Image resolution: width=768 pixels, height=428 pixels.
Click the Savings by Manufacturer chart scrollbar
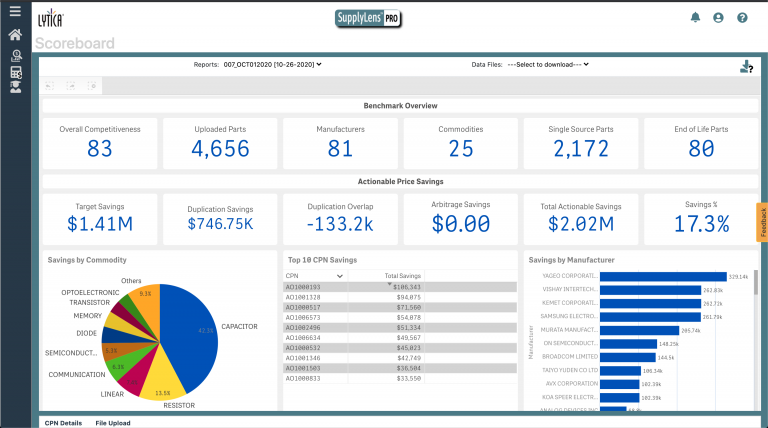[755, 282]
